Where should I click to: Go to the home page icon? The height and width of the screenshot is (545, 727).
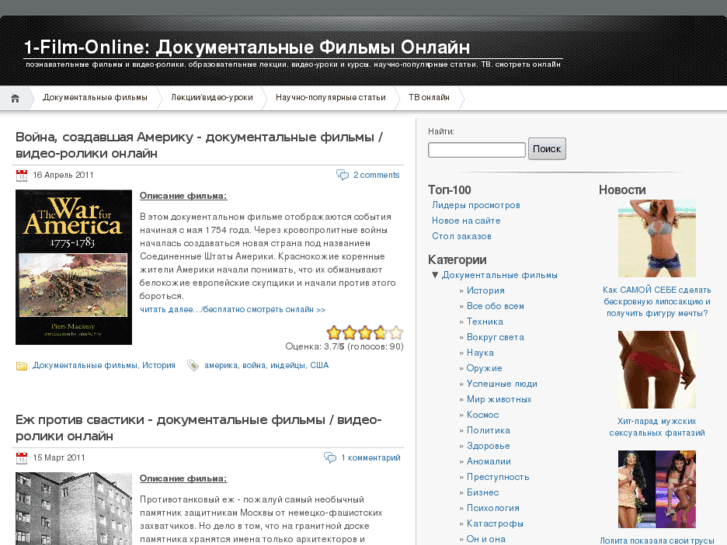(15, 98)
